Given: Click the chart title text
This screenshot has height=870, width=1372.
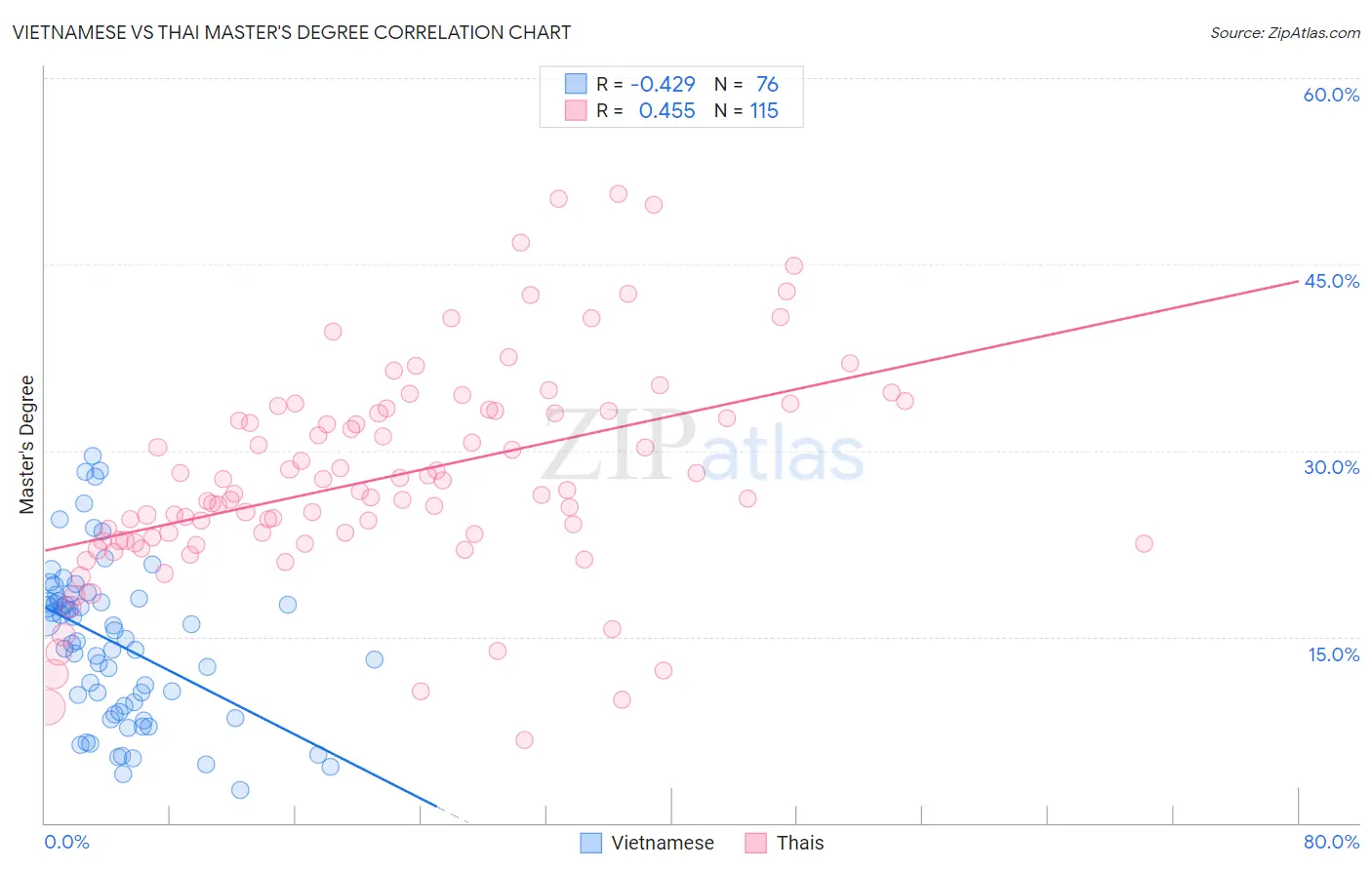Looking at the screenshot, I should click(x=291, y=32).
